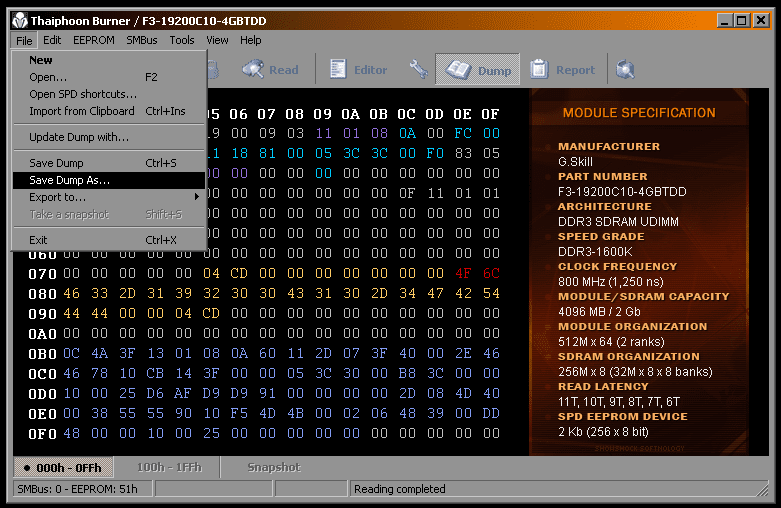Click the 11T, 10T, 9T read latency value
This screenshot has height=508, width=781.
[619, 401]
